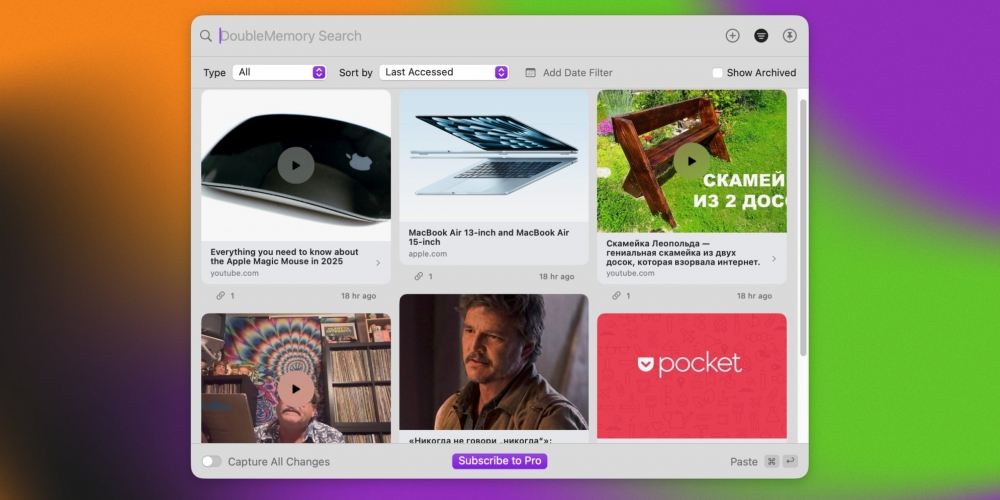Open the Type dropdown set to All
The image size is (1000, 500).
(x=279, y=72)
